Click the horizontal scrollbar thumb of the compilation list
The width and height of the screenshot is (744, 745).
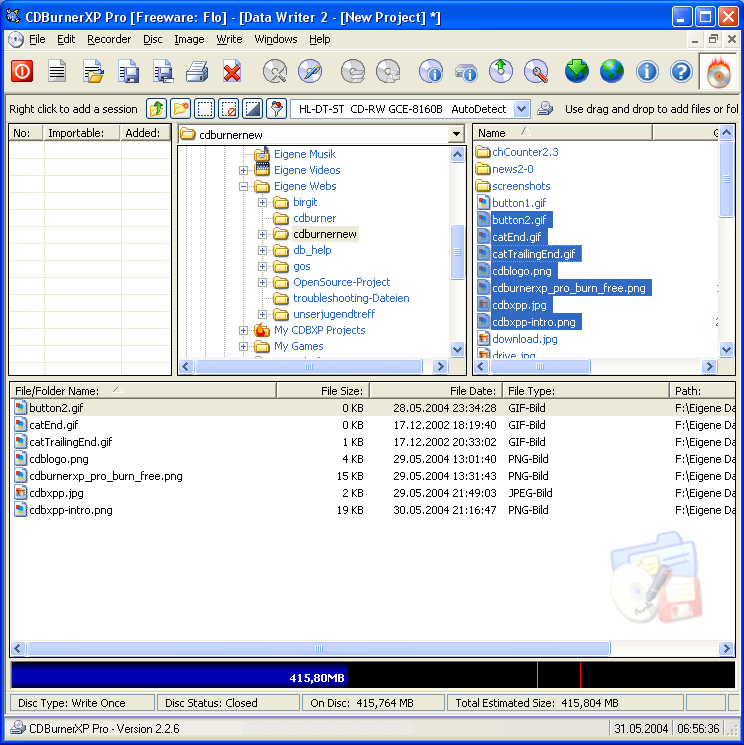coord(318,648)
